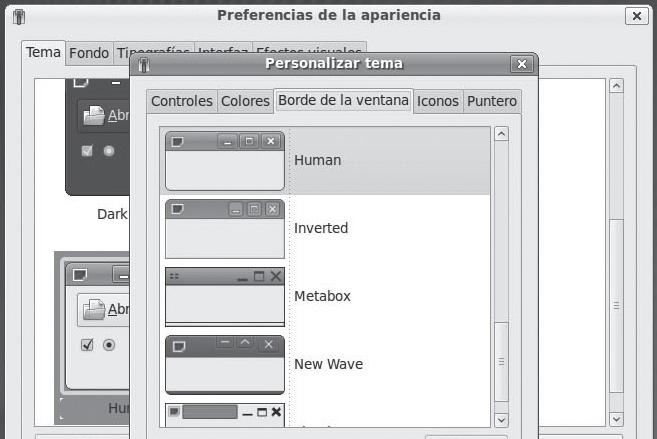Viewport: 657px width, 439px height.
Task: Click close icon in Human border preview
Action: click(x=271, y=142)
